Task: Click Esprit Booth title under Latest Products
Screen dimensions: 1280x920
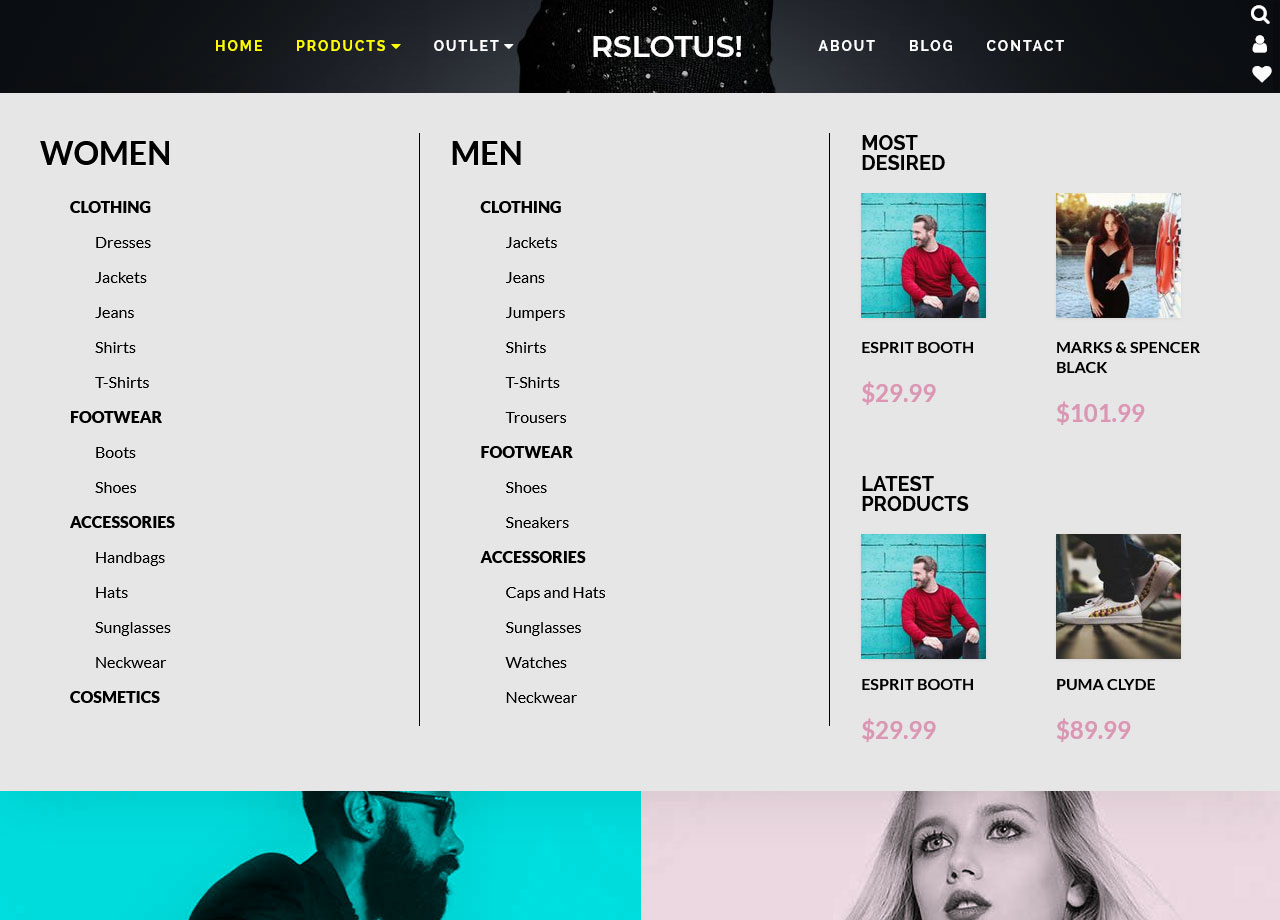Action: pos(917,684)
